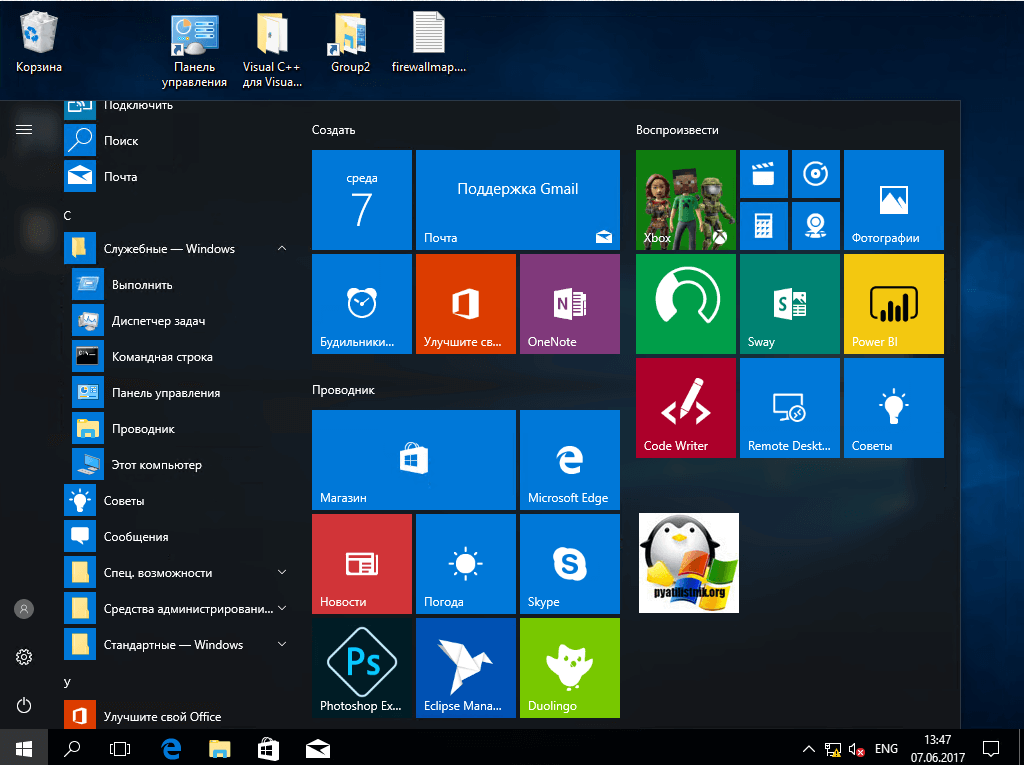Launch the Power BI tile
This screenshot has width=1024, height=765.
coord(893,304)
